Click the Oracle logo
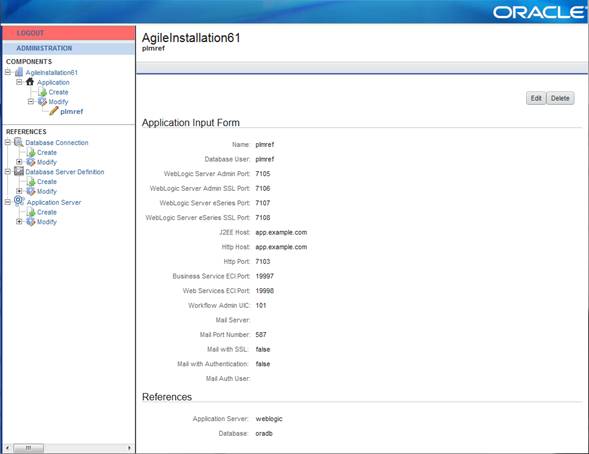The height and width of the screenshot is (454, 589). click(539, 12)
